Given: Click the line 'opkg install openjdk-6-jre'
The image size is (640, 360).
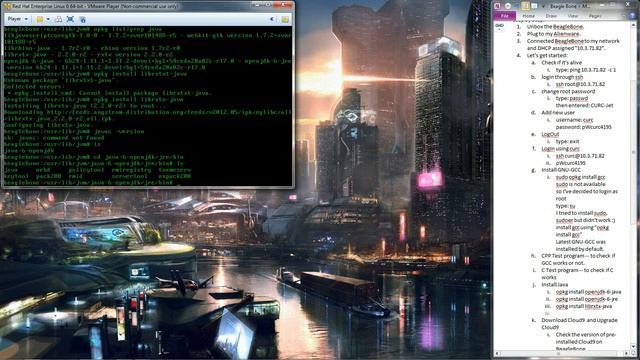Looking at the screenshot, I should 587,299.
